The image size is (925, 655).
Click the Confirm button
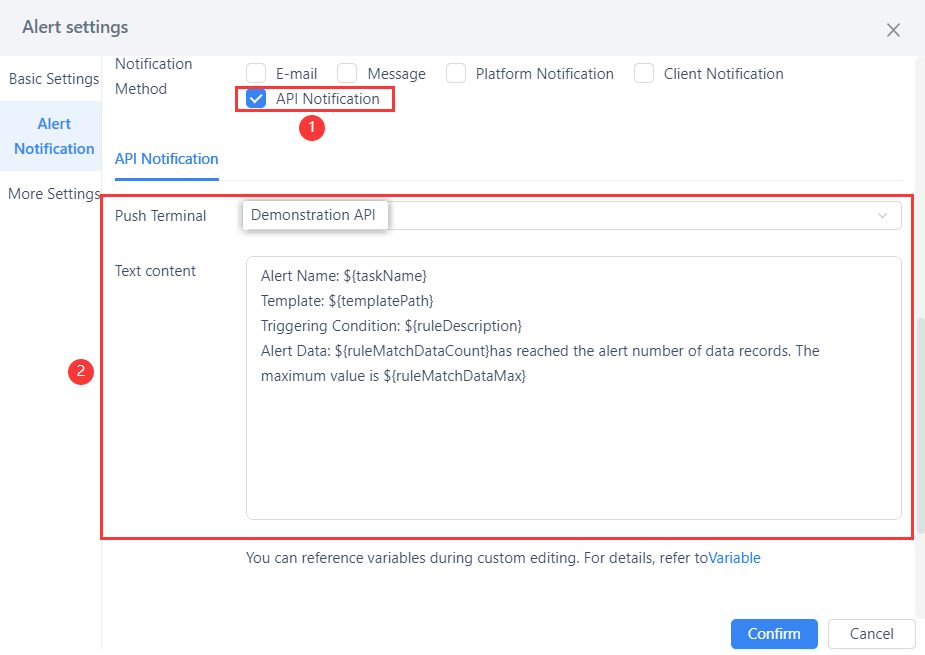(x=773, y=633)
